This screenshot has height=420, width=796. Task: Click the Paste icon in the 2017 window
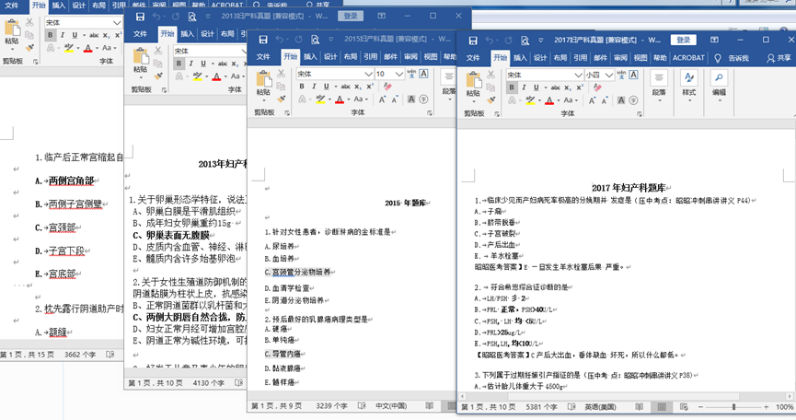tap(475, 81)
